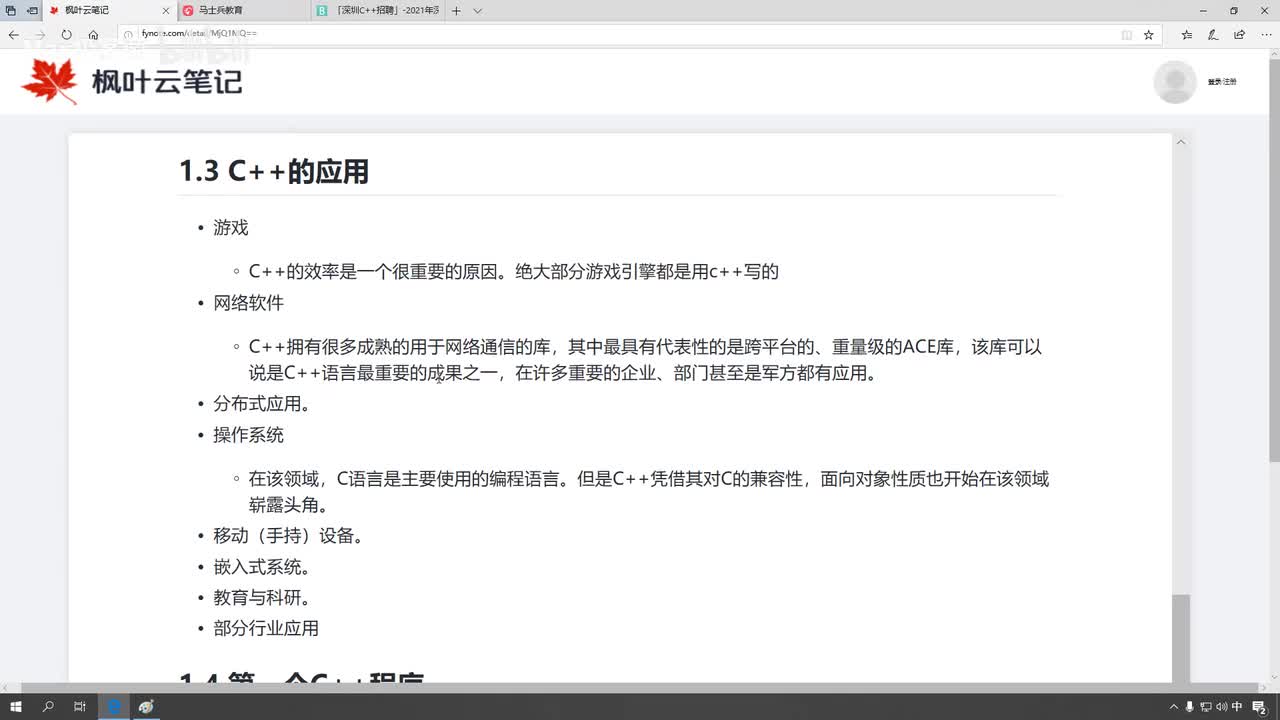Image resolution: width=1280 pixels, height=720 pixels.
Task: Open the new tab plus button
Action: pyautogui.click(x=456, y=10)
